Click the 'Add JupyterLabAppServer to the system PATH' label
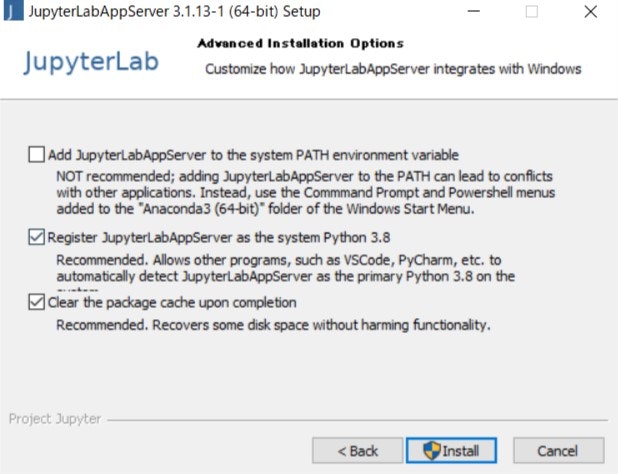This screenshot has height=474, width=618. pos(253,155)
